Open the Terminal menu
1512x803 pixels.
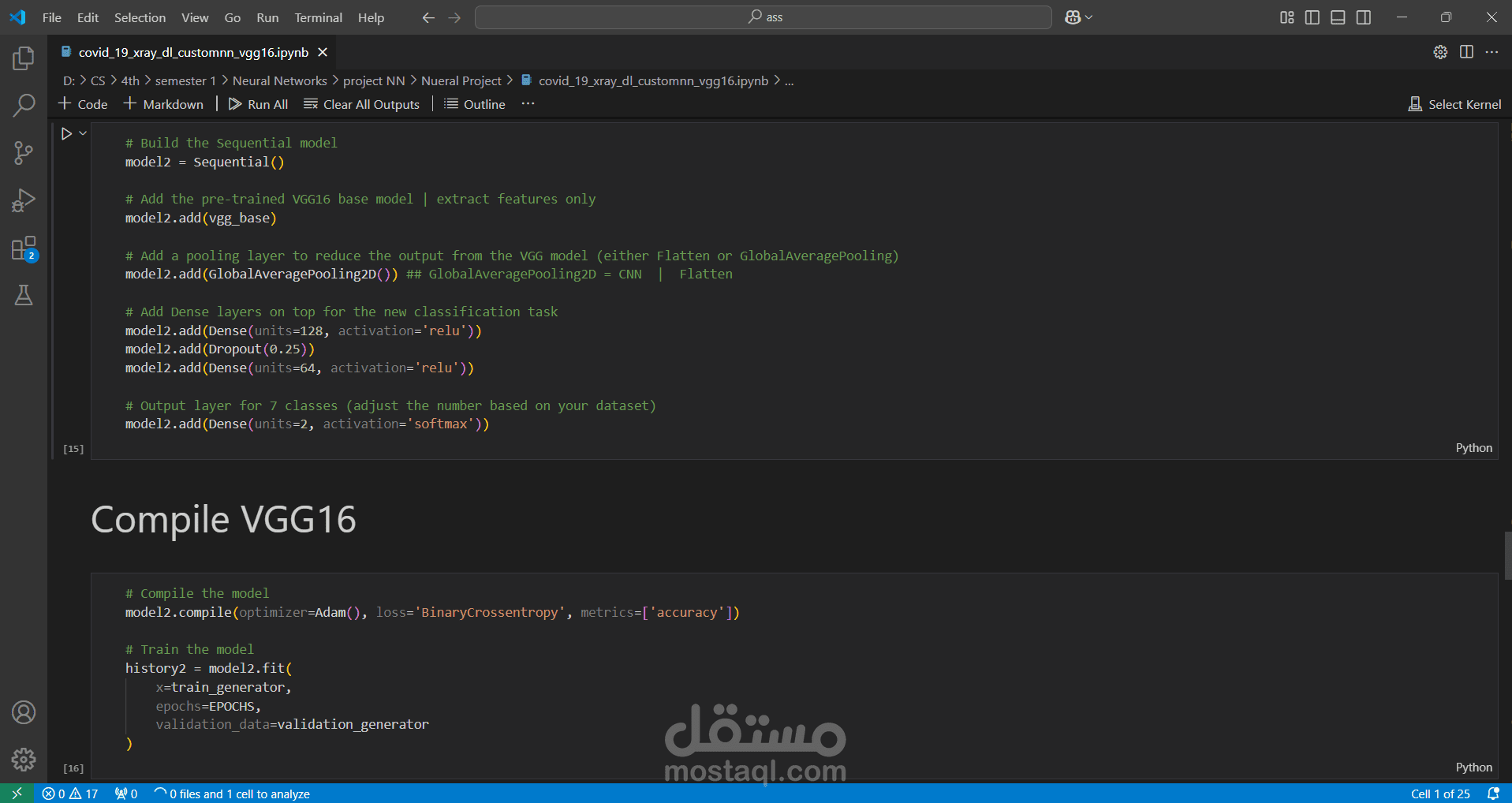tap(318, 17)
